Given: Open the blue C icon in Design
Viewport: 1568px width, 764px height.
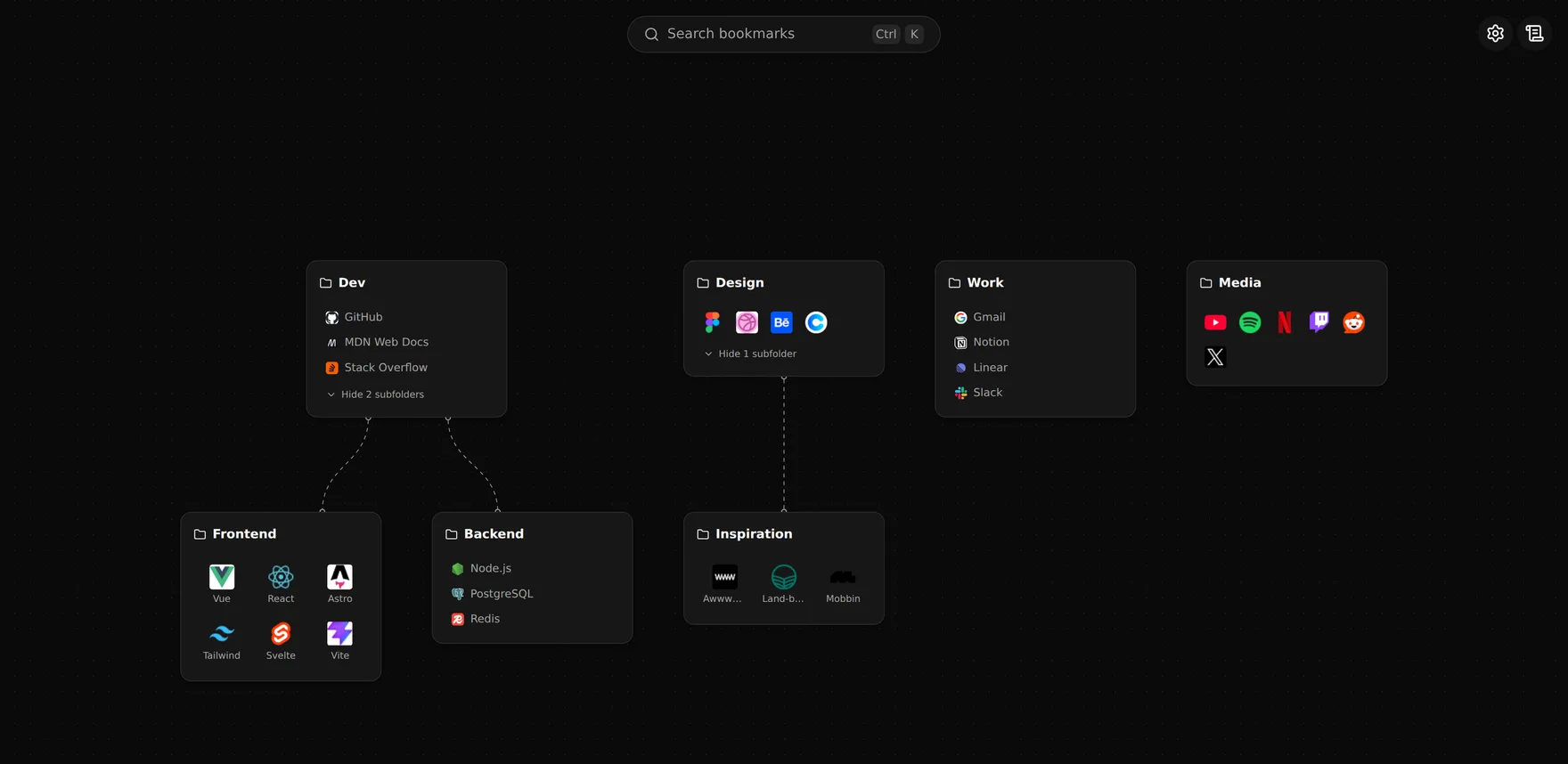Looking at the screenshot, I should point(816,322).
